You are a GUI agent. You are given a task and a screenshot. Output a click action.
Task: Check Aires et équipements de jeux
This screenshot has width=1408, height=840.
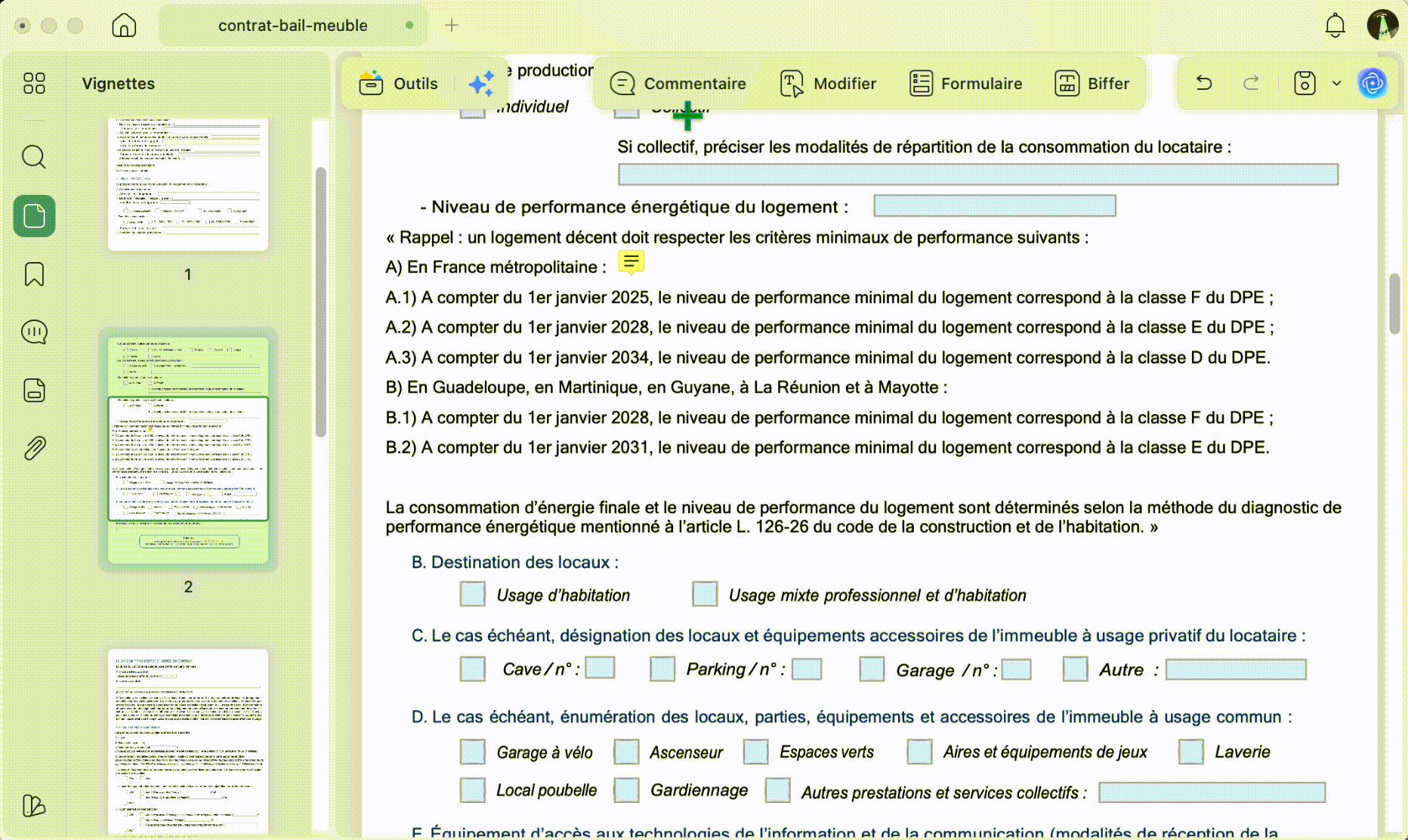(x=919, y=752)
